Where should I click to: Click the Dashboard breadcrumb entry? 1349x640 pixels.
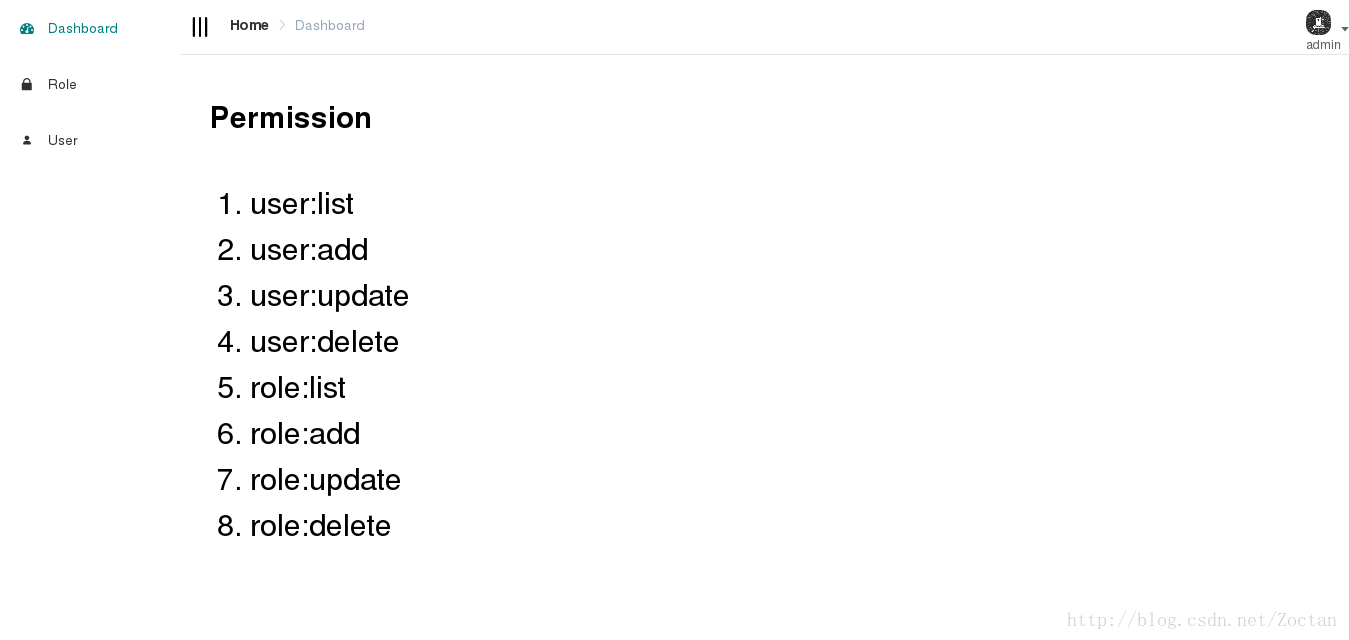pyautogui.click(x=330, y=25)
